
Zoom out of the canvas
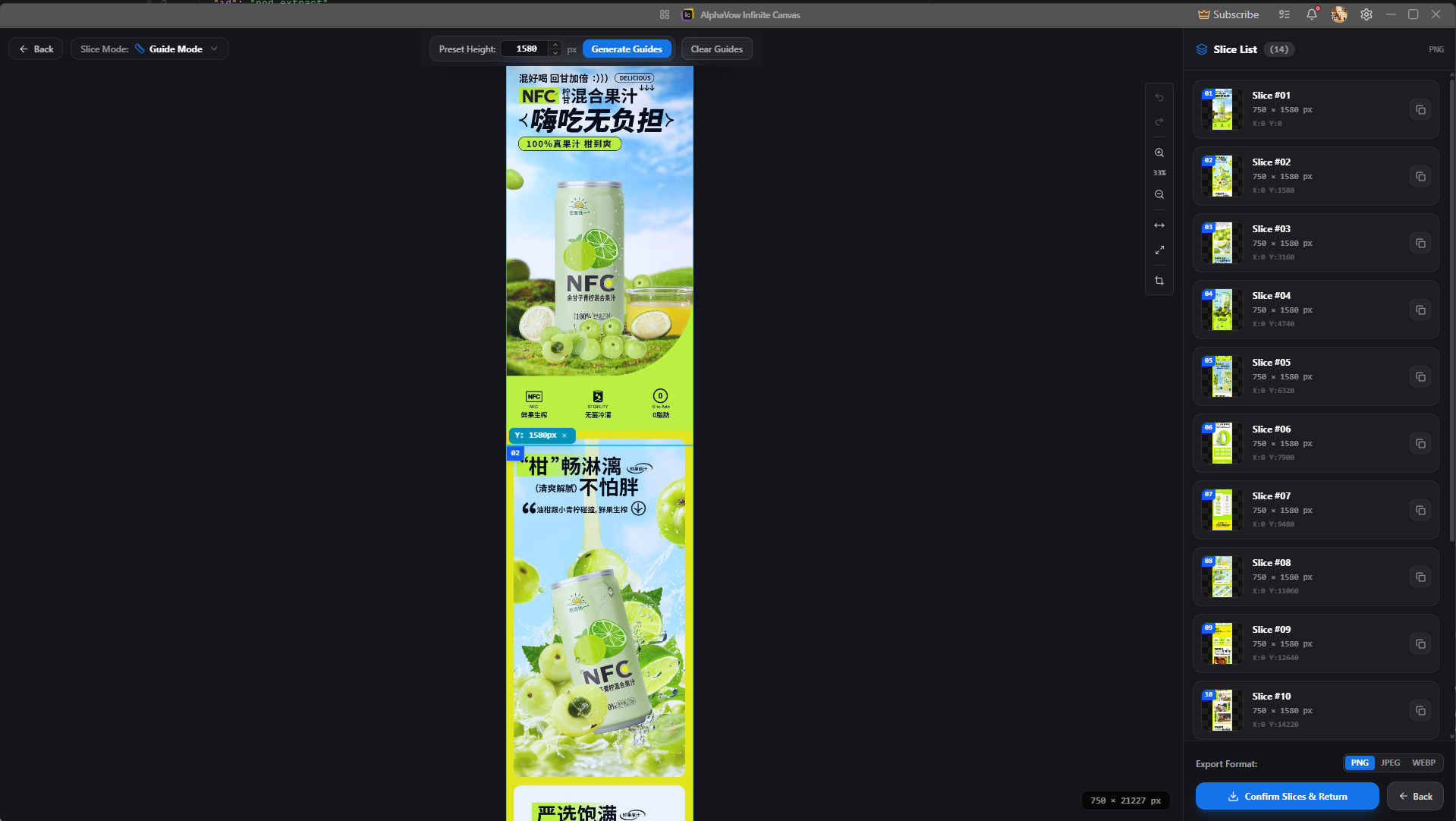[1159, 194]
